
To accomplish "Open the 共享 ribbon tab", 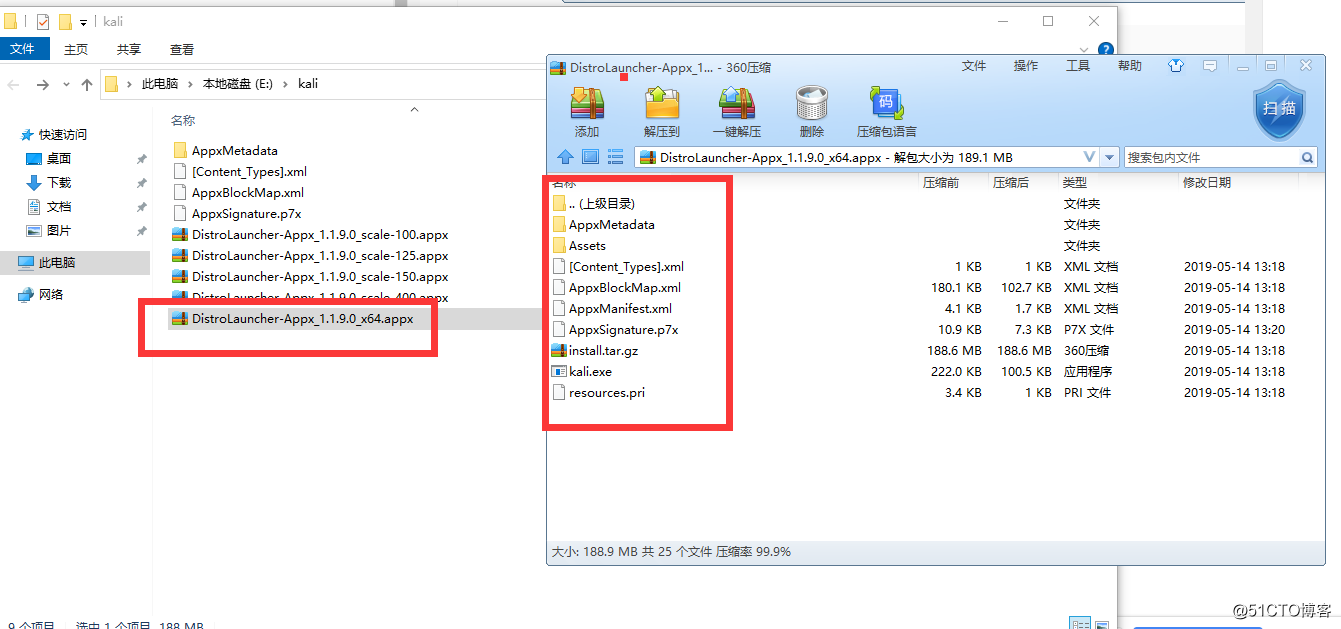I will coord(129,49).
